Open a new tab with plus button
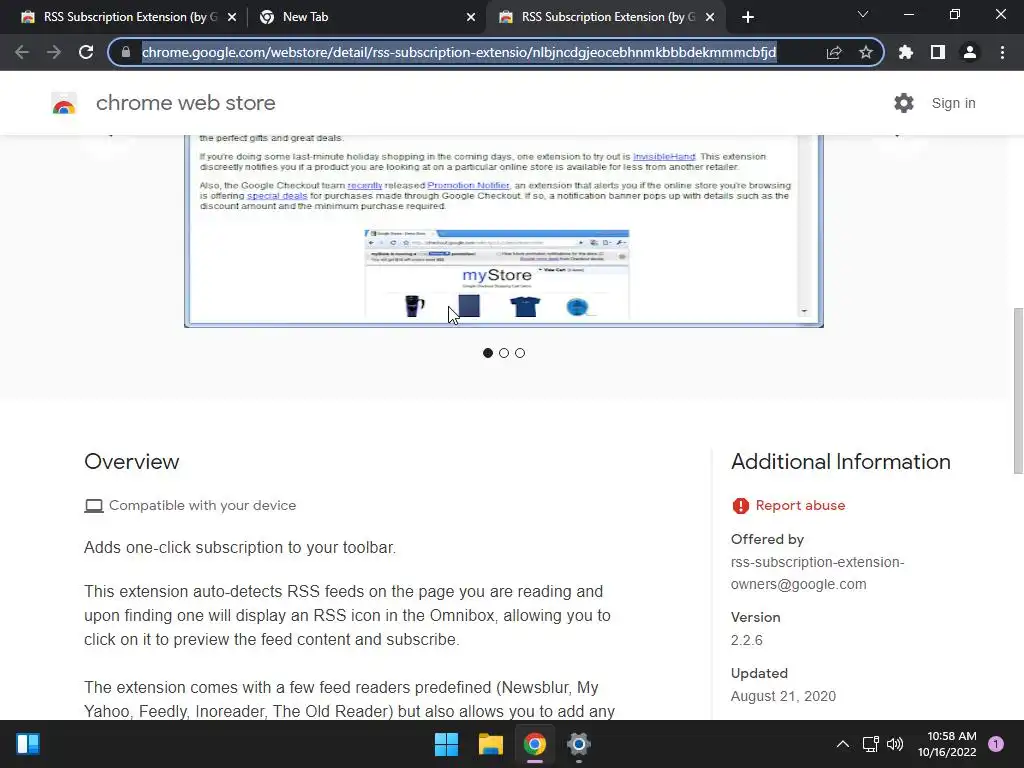The width and height of the screenshot is (1024, 768). [x=748, y=17]
